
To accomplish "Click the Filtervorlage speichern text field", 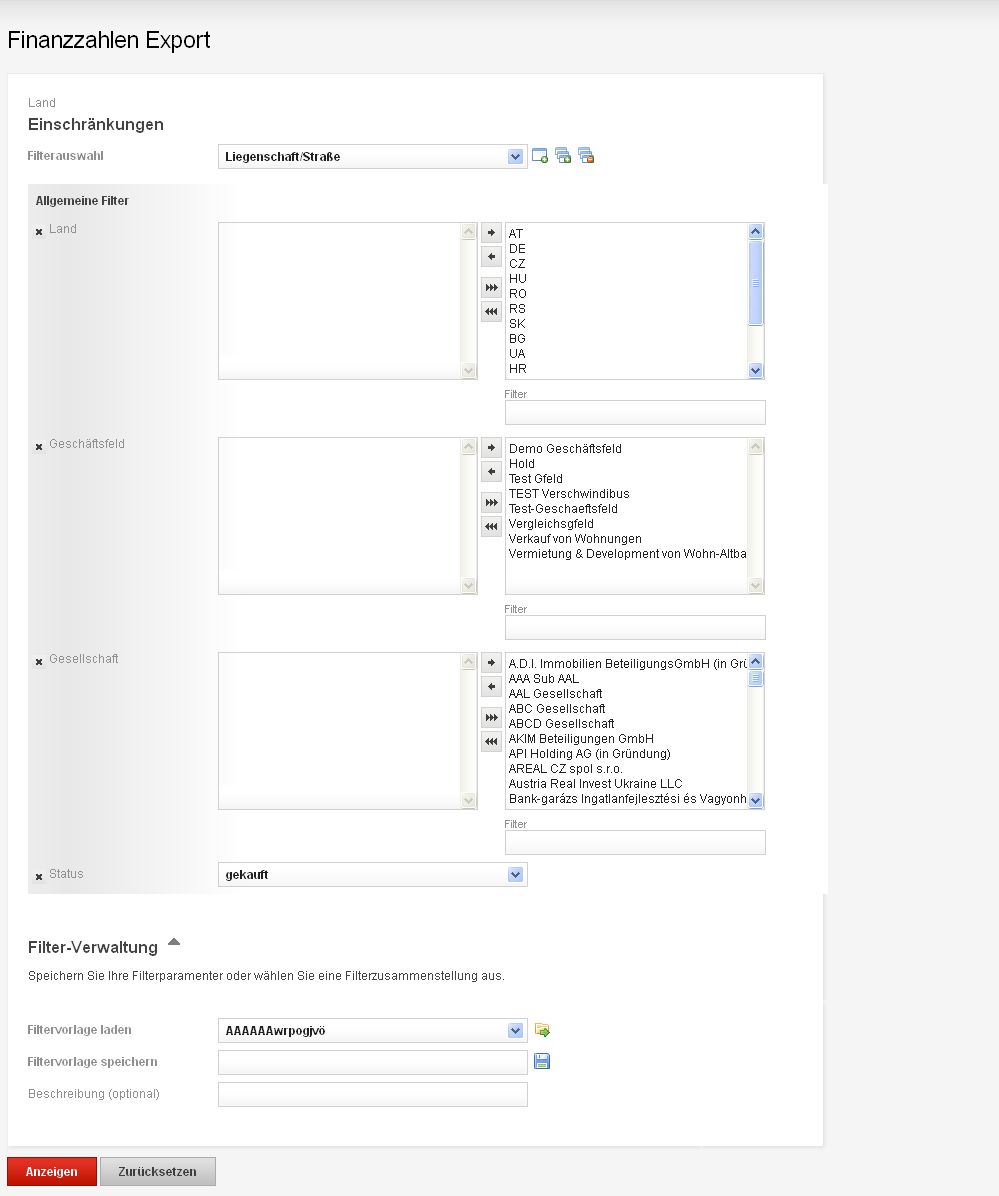I will pos(372,1062).
